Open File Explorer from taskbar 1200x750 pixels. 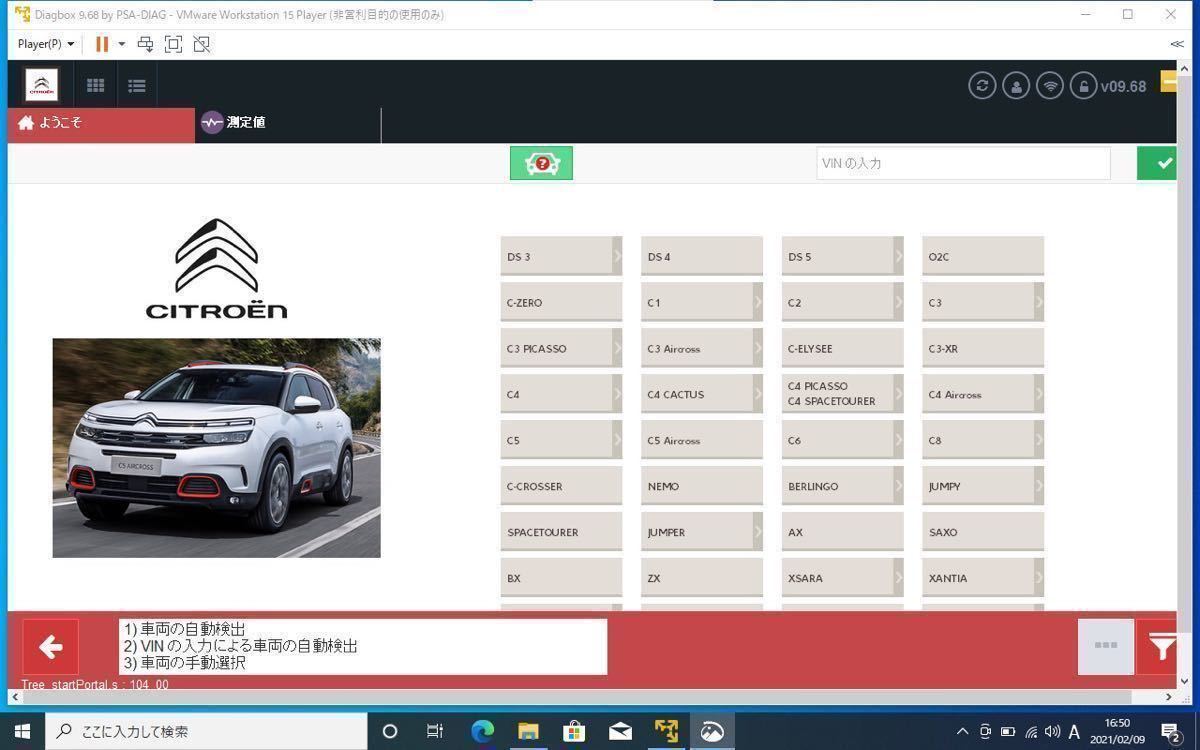click(528, 731)
